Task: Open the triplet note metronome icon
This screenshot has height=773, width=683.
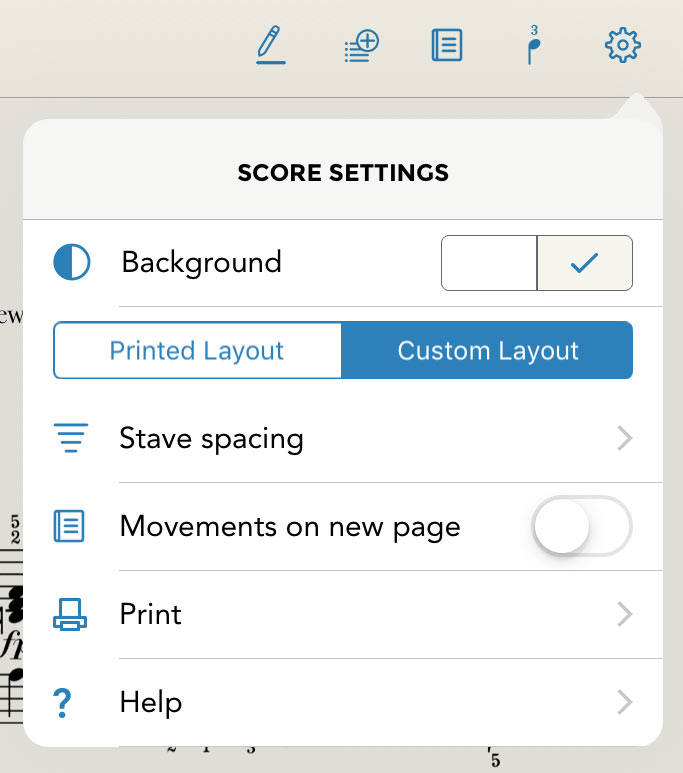Action: click(x=534, y=47)
